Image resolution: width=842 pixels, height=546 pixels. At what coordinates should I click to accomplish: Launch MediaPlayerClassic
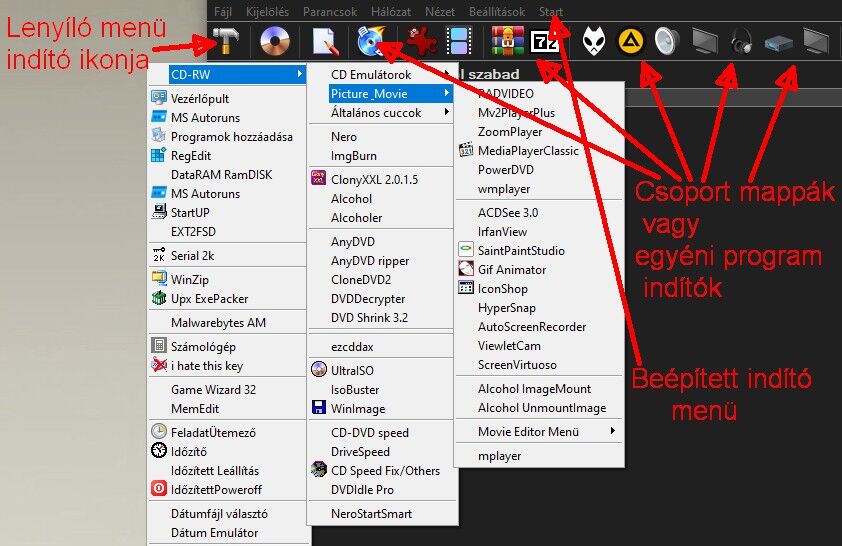point(539,151)
